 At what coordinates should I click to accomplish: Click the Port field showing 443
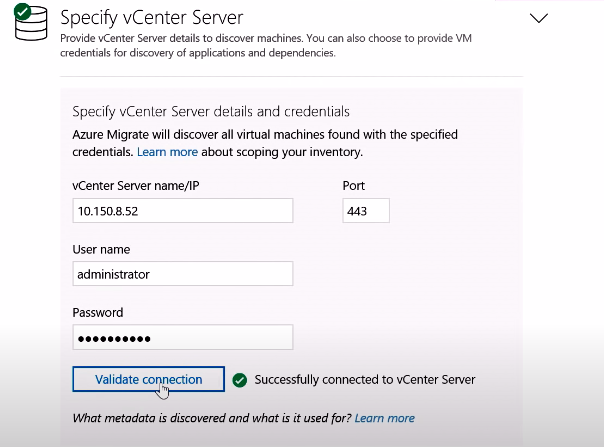[366, 211]
